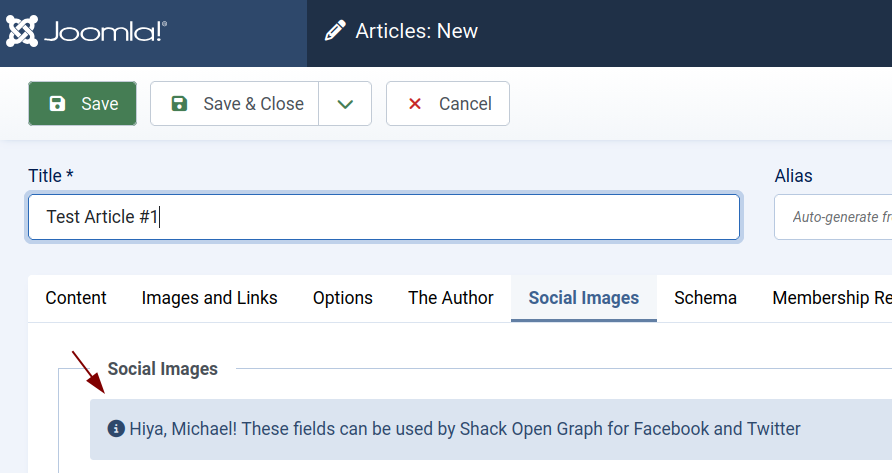Expand the Save & Close dropdown chevron
892x473 pixels.
[345, 104]
